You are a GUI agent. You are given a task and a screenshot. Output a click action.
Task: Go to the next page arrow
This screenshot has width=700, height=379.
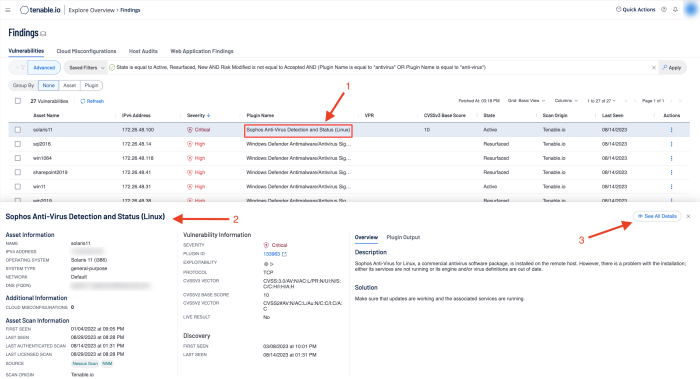[671, 101]
